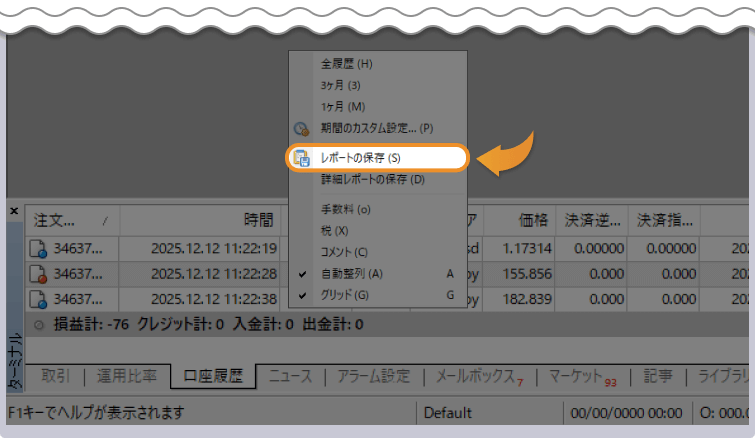Switch to the ニュース tab
This screenshot has width=755, height=438.
[x=290, y=376]
